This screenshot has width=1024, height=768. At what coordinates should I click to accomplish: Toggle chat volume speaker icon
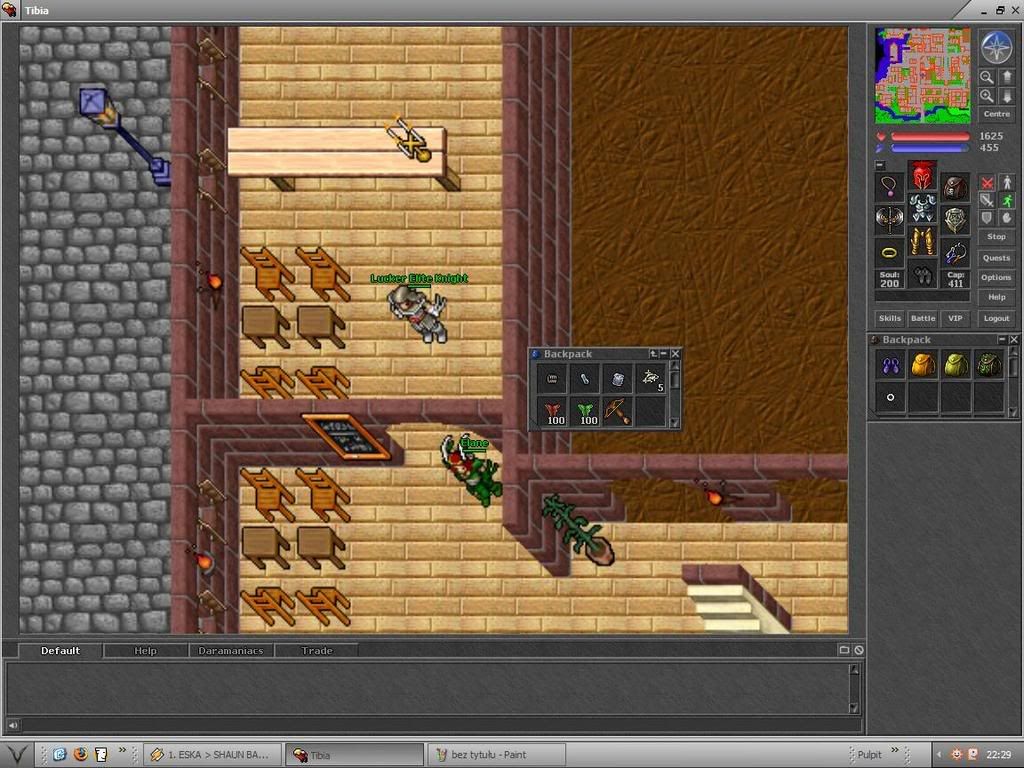[x=12, y=725]
